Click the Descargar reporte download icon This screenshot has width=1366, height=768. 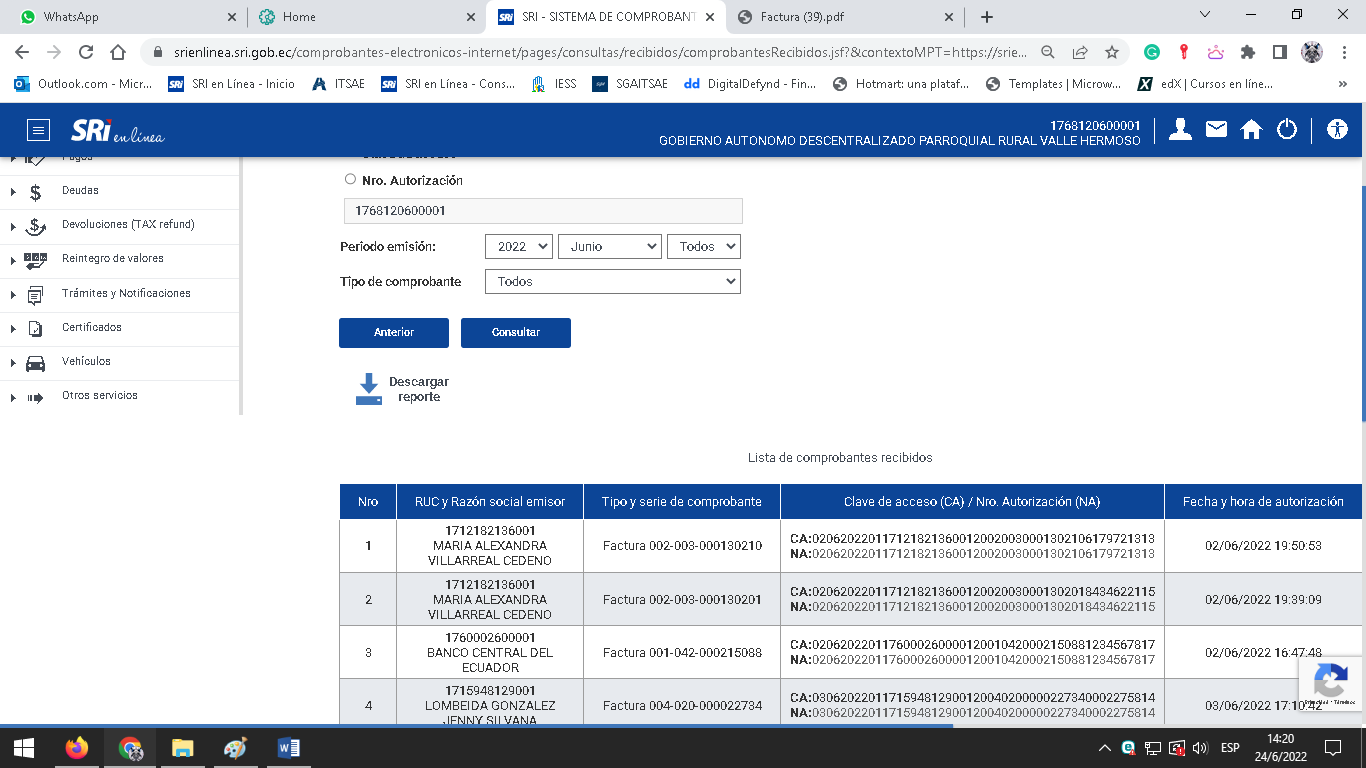coord(369,389)
